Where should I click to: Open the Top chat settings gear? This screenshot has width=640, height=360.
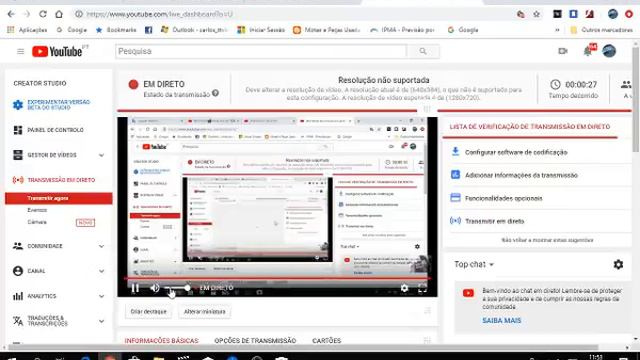click(618, 264)
